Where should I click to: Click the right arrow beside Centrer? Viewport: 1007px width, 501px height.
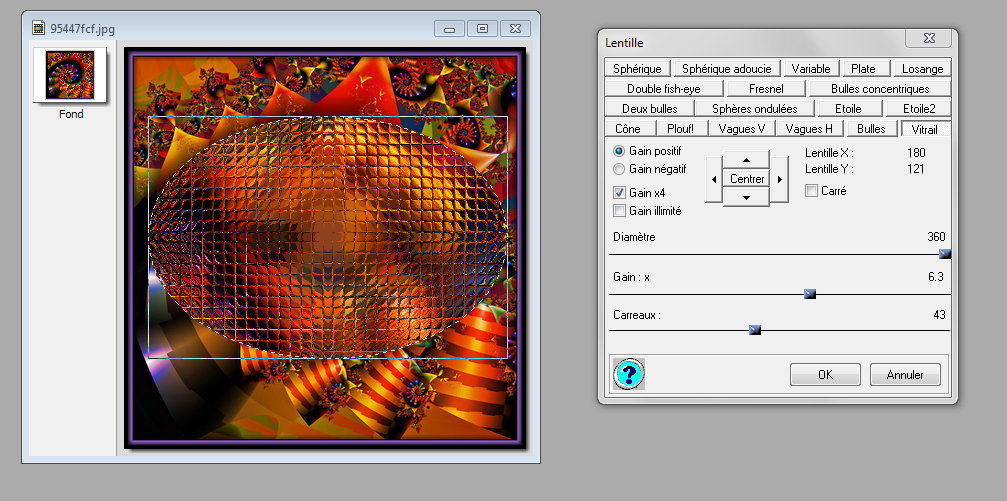point(780,179)
